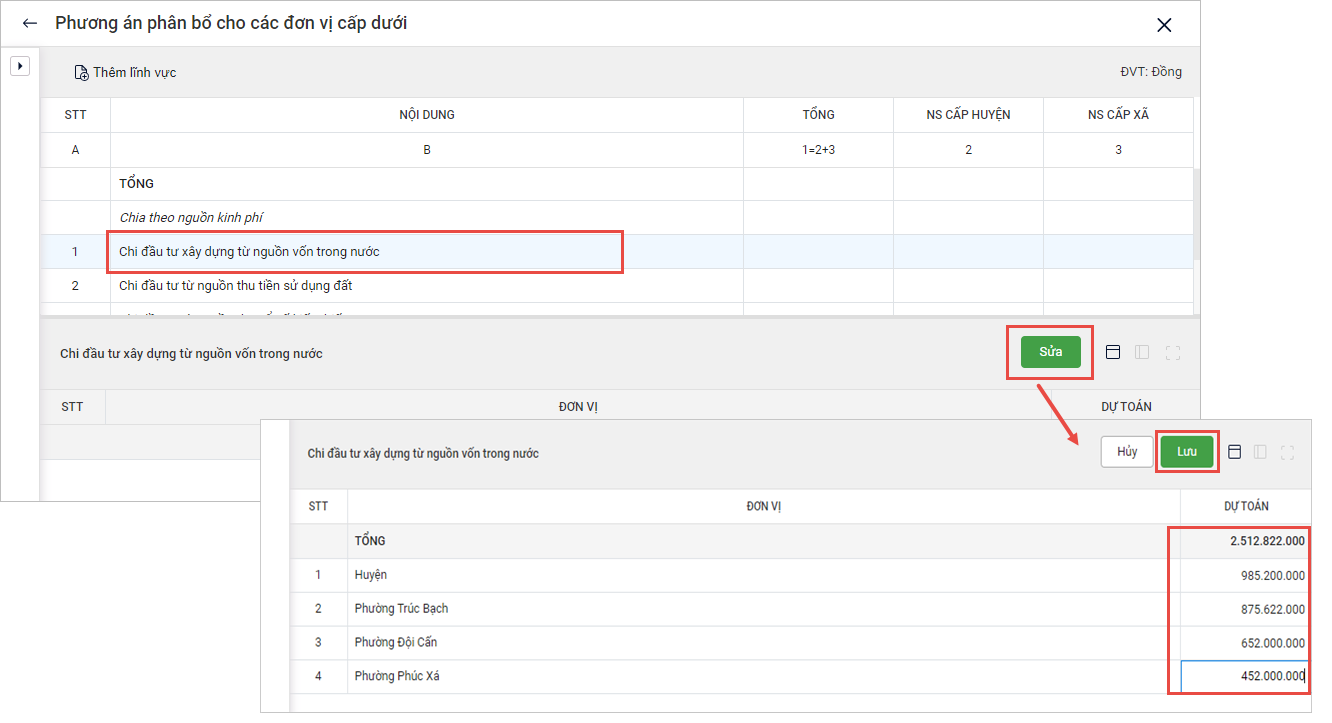The image size is (1332, 723).
Task: Click horizontal split layout icon next to Lưu
Action: [x=1235, y=452]
